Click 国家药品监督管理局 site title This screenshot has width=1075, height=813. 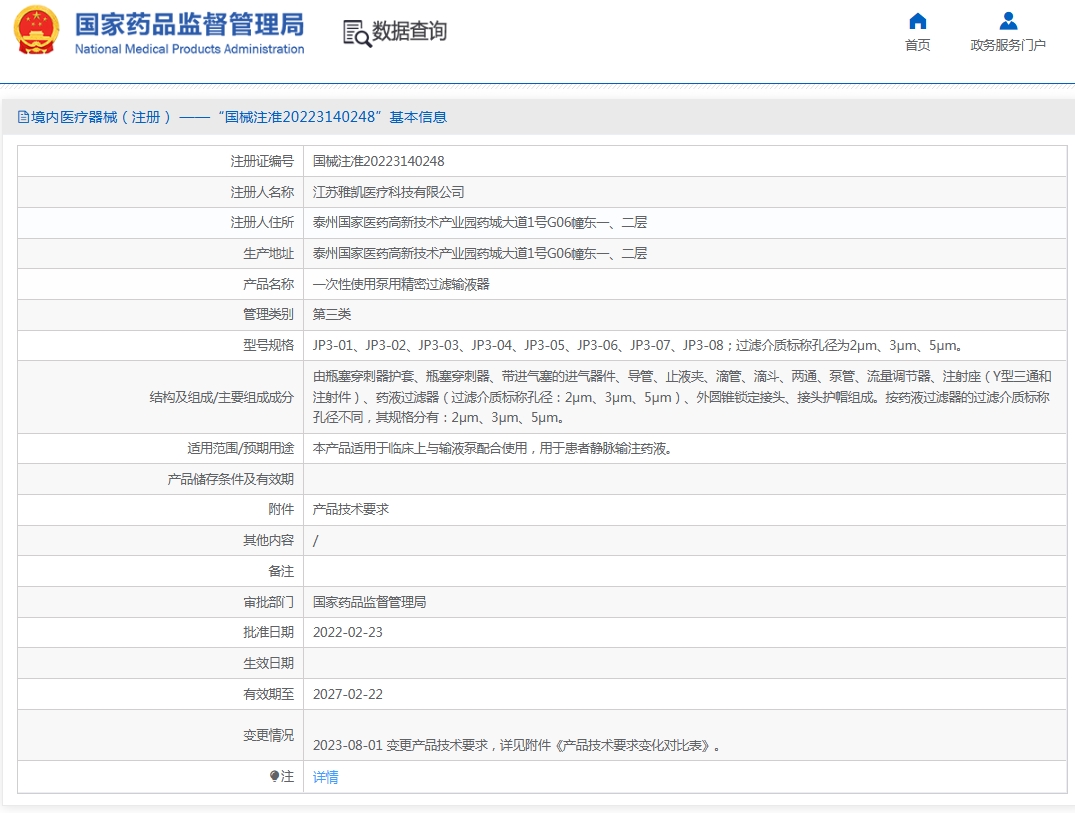[x=189, y=25]
